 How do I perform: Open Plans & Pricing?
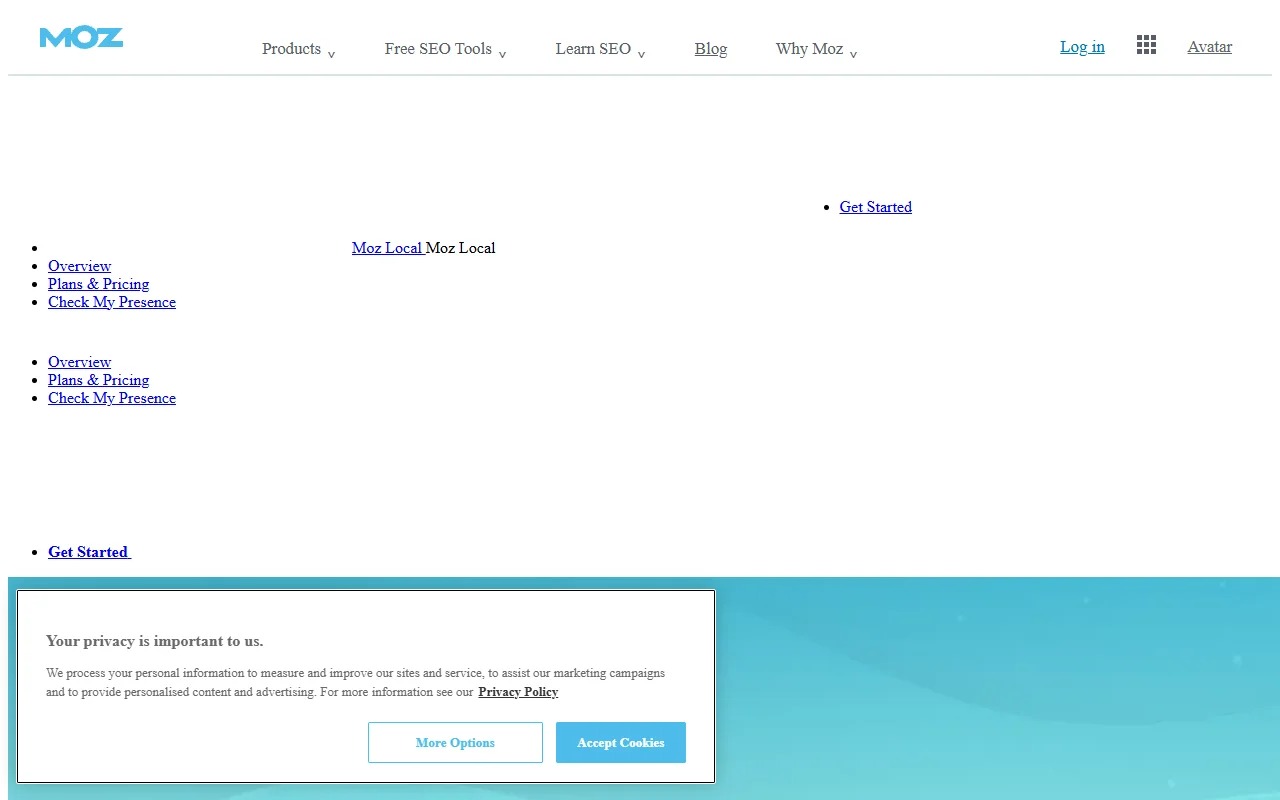[x=98, y=284]
